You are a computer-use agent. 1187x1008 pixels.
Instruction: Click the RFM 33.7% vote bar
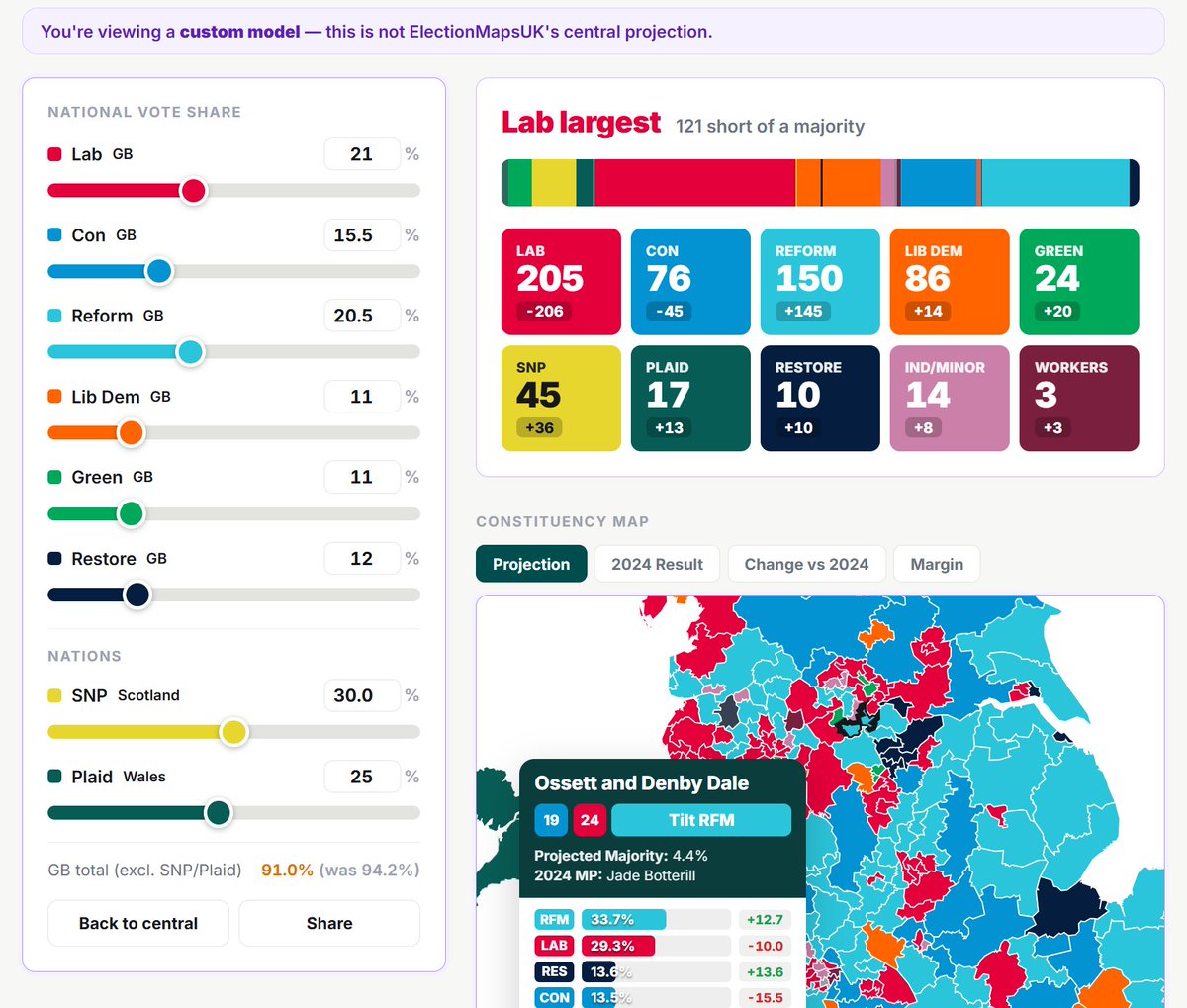(x=656, y=919)
